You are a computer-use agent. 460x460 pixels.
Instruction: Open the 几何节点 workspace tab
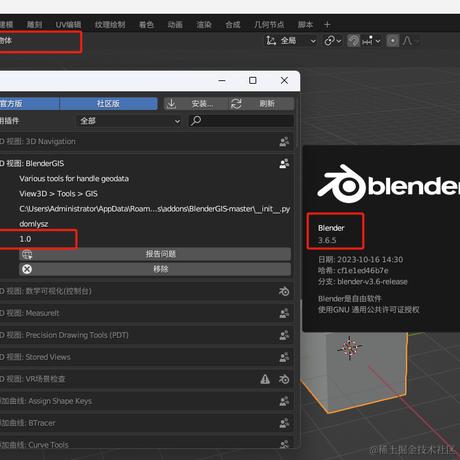pos(269,25)
